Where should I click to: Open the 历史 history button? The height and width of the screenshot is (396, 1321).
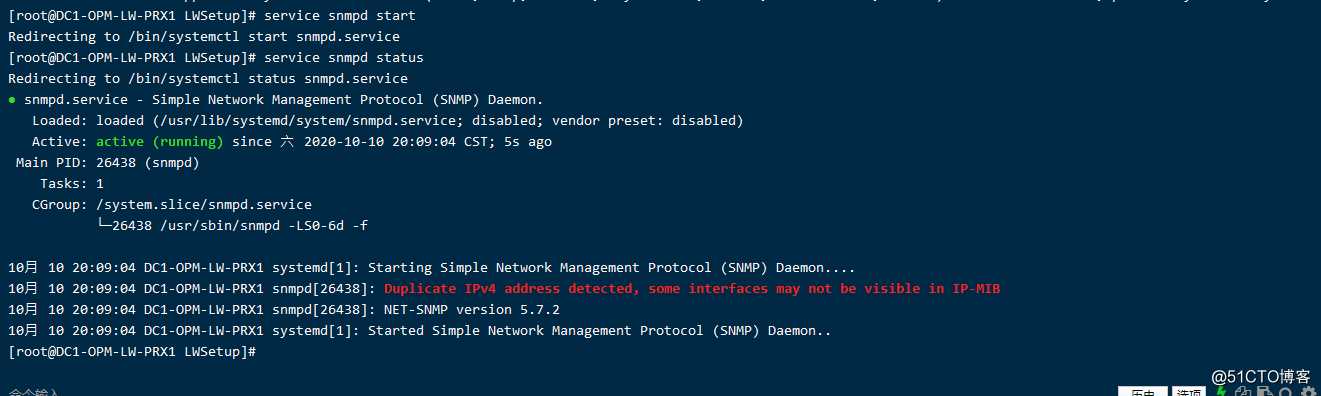pyautogui.click(x=1143, y=392)
